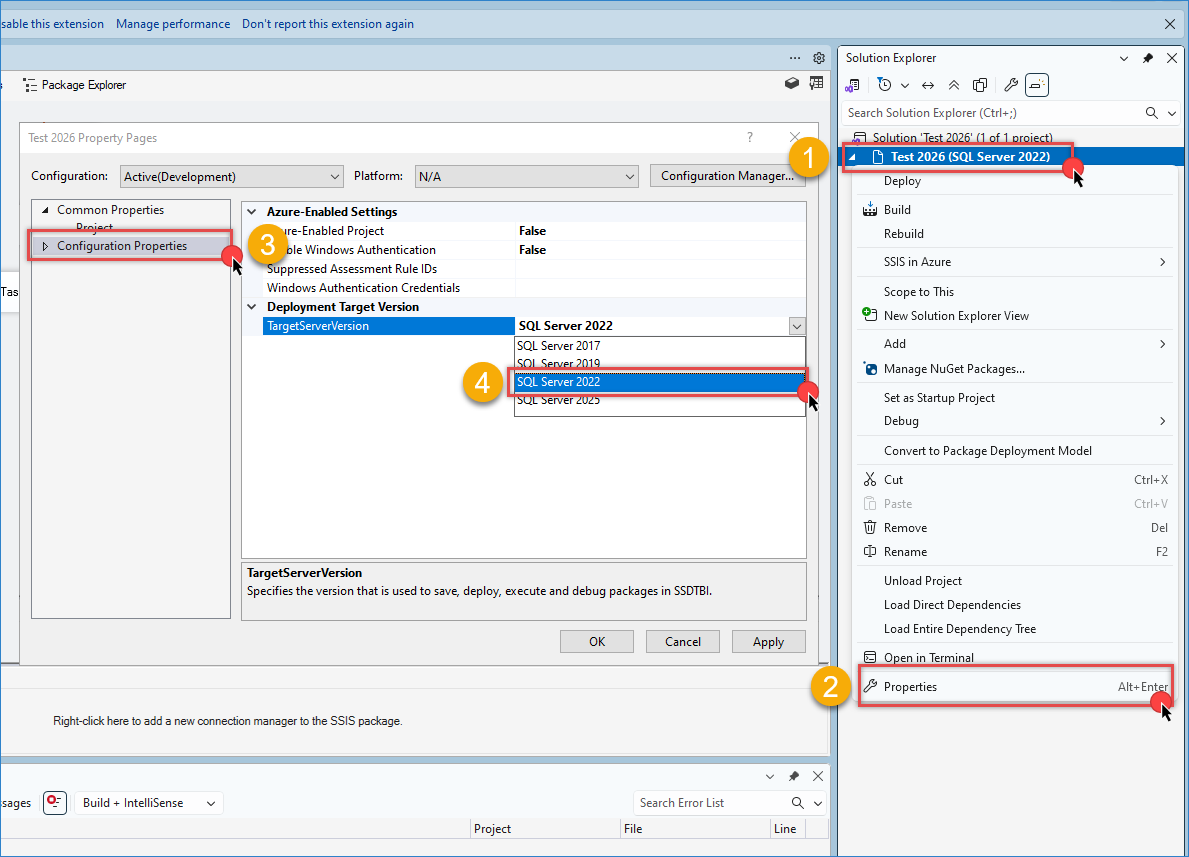Toggle the Azure-Enabled Project False value
1189x857 pixels.
[532, 230]
